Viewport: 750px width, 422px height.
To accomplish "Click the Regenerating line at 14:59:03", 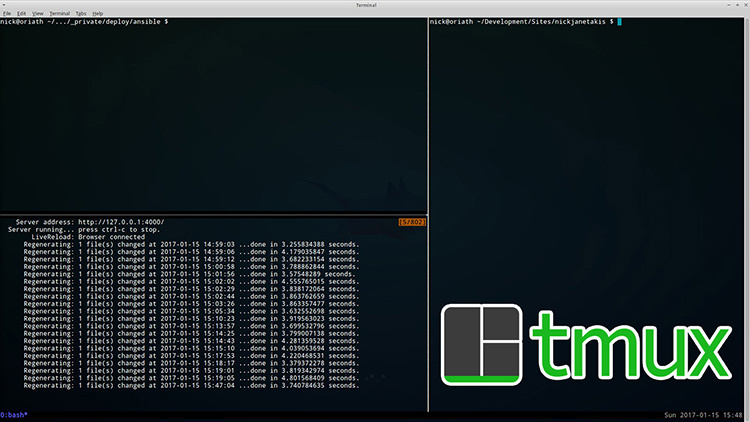I will (191, 244).
